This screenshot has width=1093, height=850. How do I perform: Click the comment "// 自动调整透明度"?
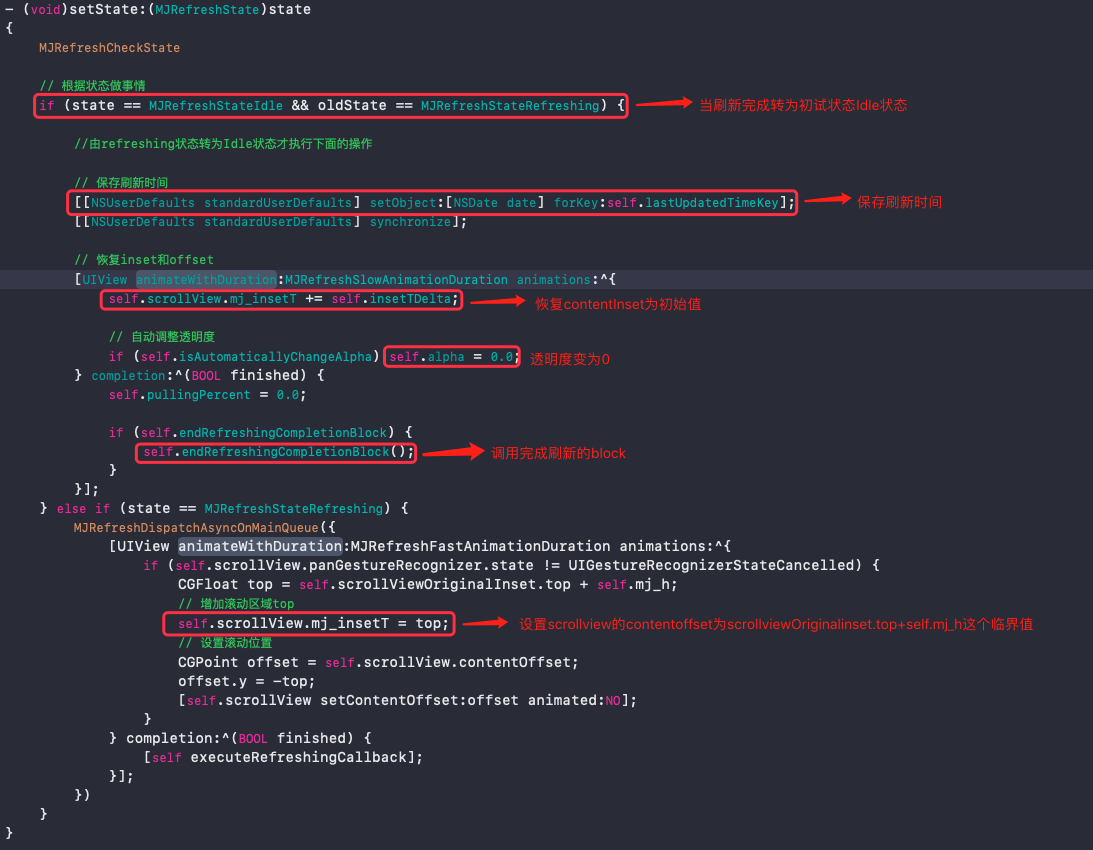(162, 337)
